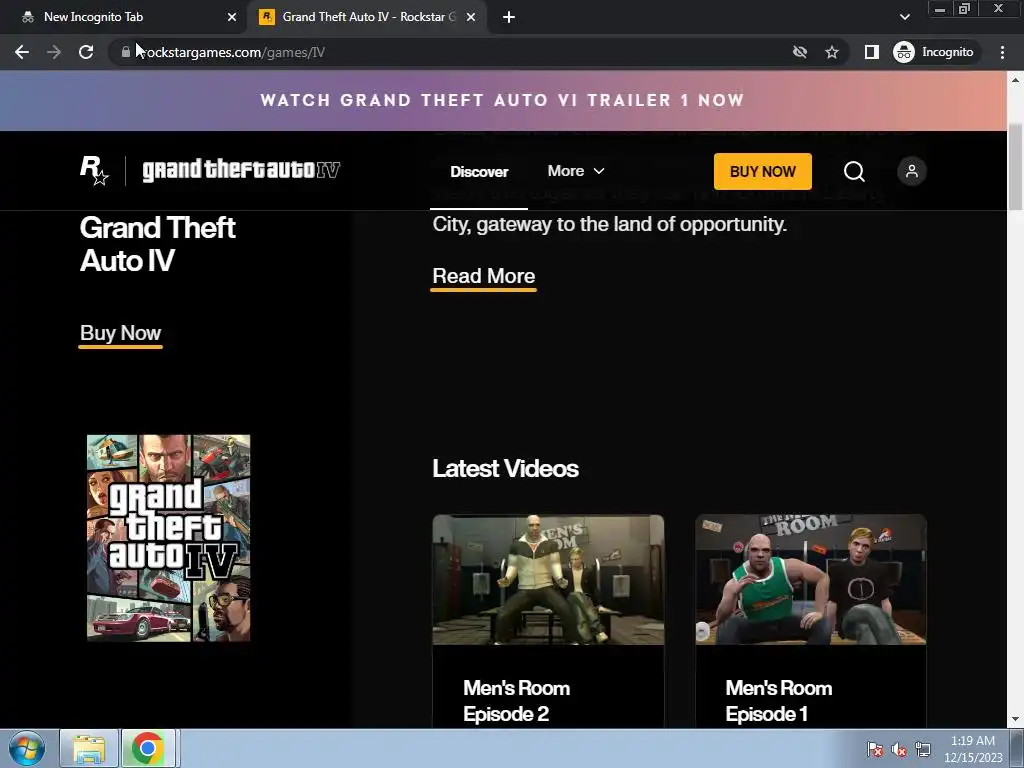1024x768 pixels.
Task: Click the Grand Theft Auto IV sidebar title
Action: pyautogui.click(x=157, y=244)
